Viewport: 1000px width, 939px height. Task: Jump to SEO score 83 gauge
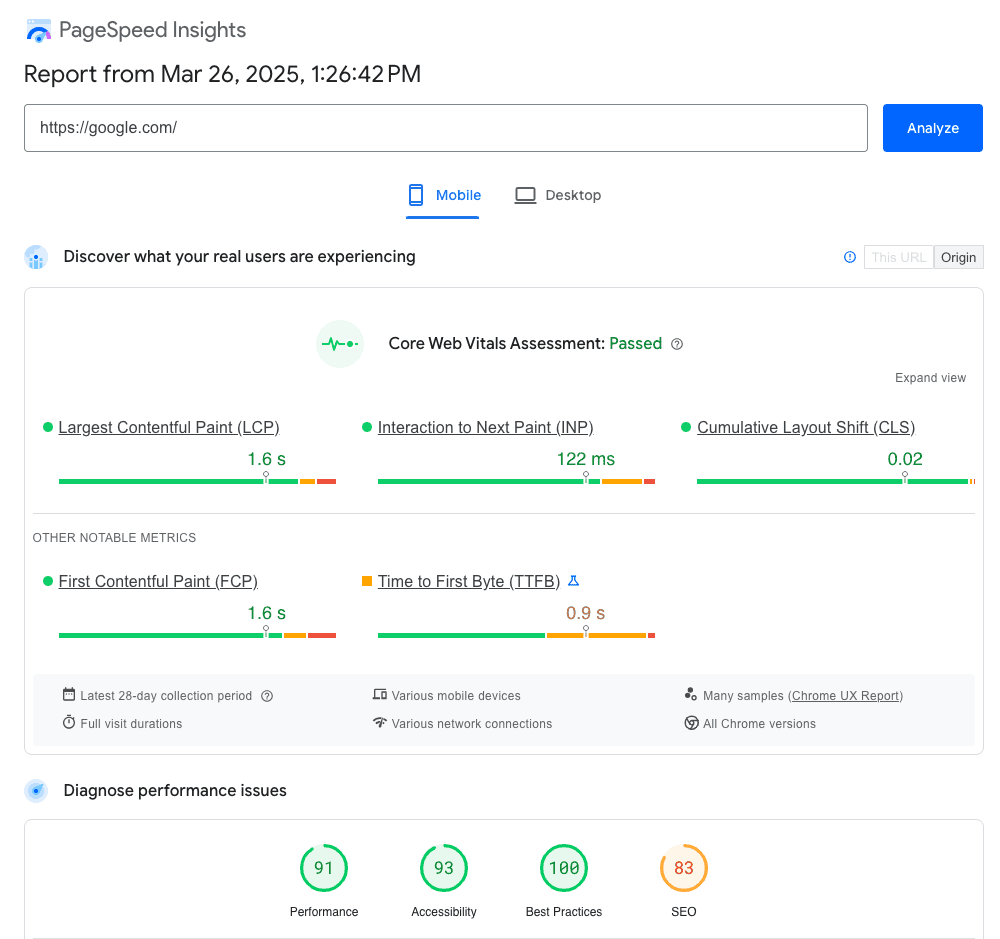tap(684, 868)
